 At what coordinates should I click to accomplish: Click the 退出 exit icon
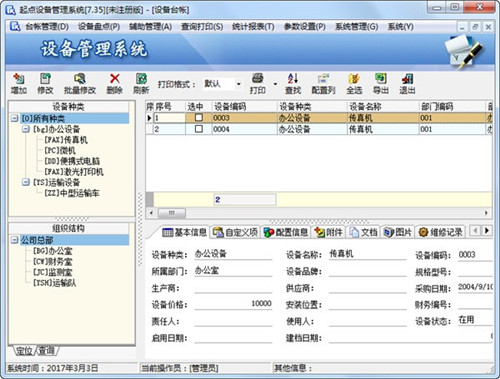point(407,84)
